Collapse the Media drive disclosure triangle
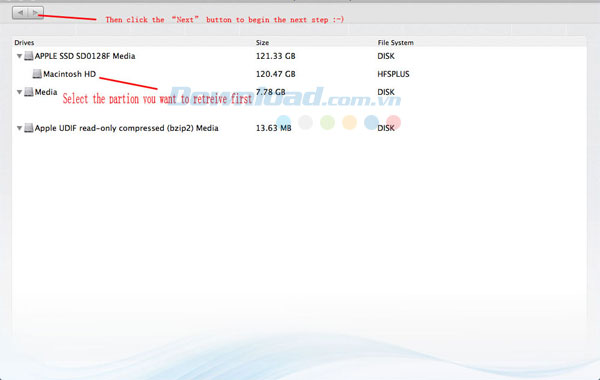The height and width of the screenshot is (380, 600). click(19, 92)
